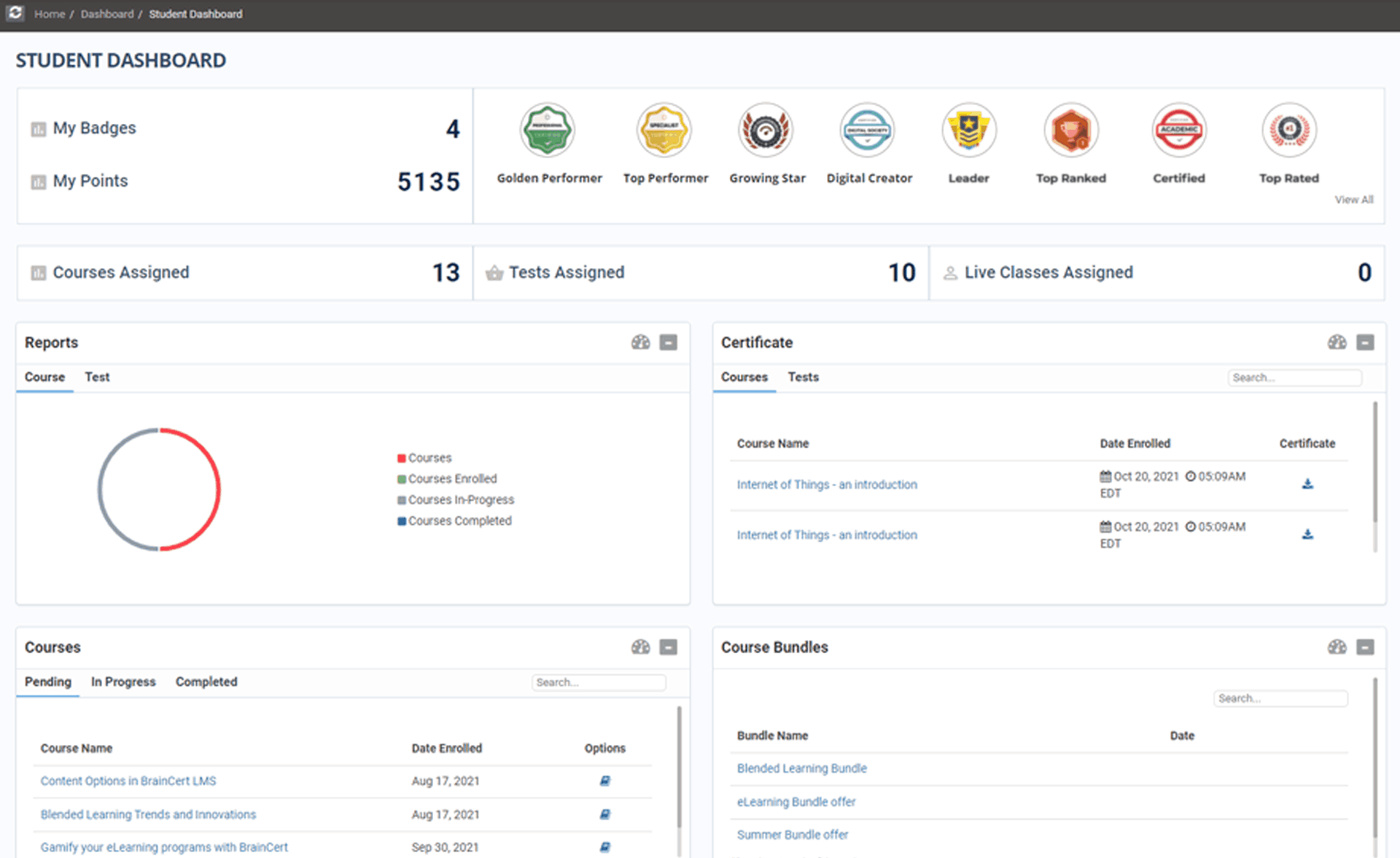Select Courses tab in Certificate panel

click(x=744, y=377)
